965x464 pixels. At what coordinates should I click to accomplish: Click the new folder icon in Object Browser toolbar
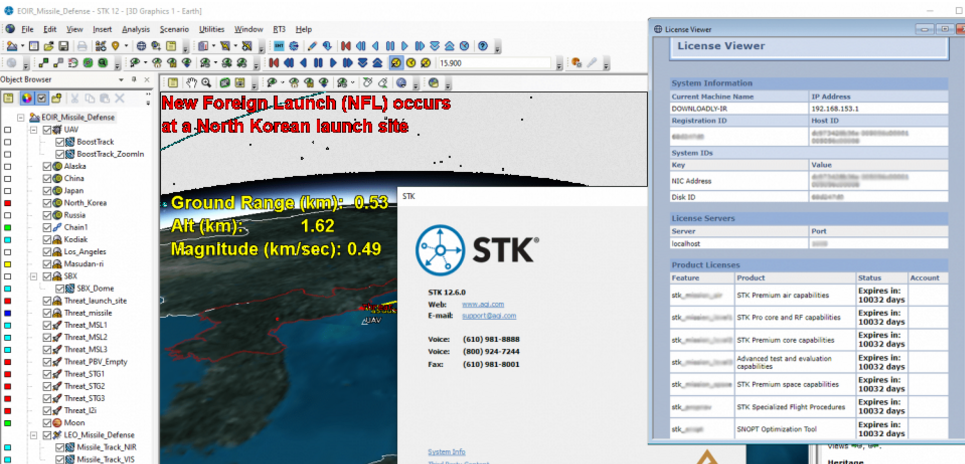(x=57, y=98)
